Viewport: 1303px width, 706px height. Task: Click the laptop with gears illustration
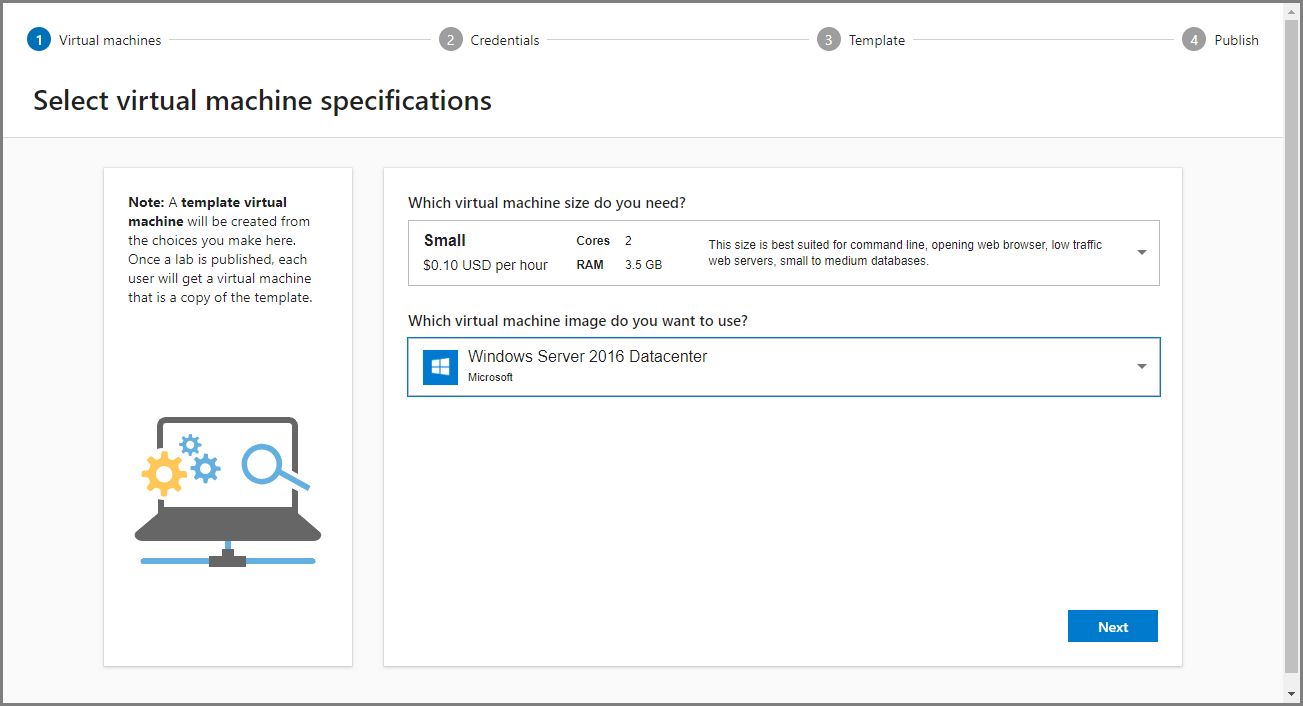coord(228,492)
